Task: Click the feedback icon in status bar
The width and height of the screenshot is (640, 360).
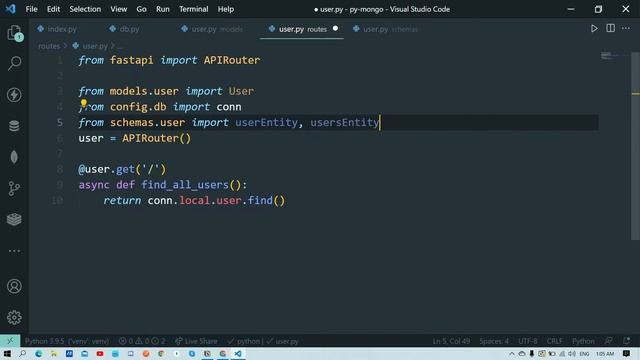Action: click(x=609, y=341)
